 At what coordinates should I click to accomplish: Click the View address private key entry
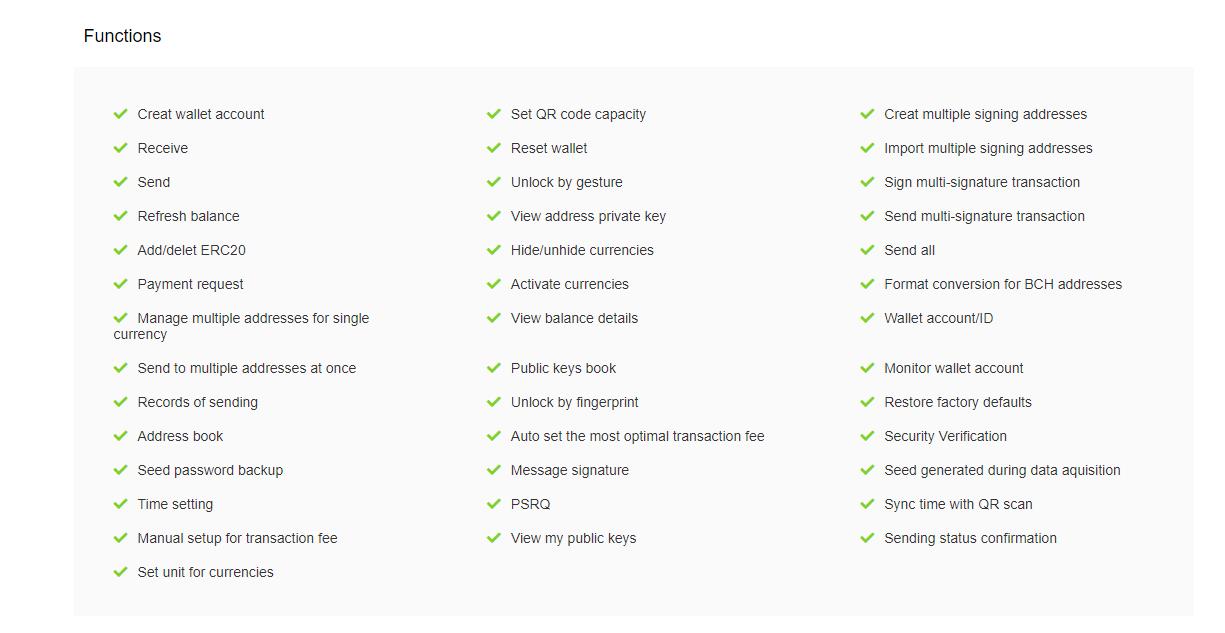coord(588,216)
